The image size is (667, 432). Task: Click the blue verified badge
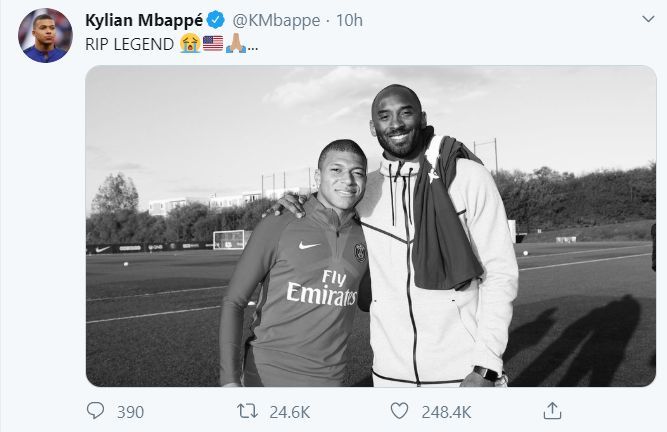pyautogui.click(x=215, y=22)
